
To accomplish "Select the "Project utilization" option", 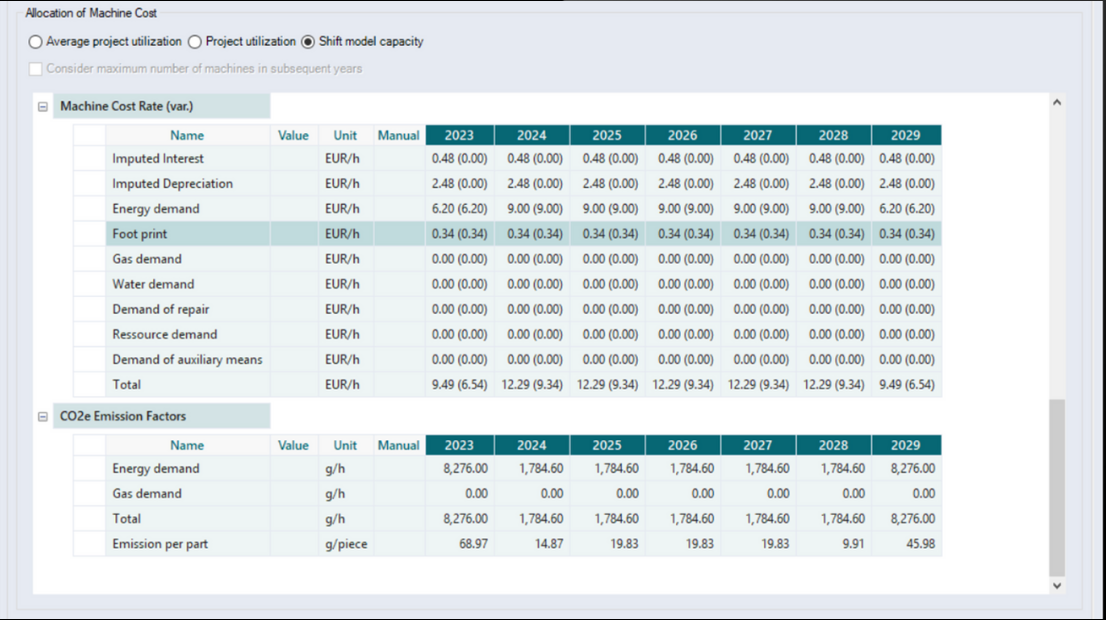I will click(x=194, y=42).
